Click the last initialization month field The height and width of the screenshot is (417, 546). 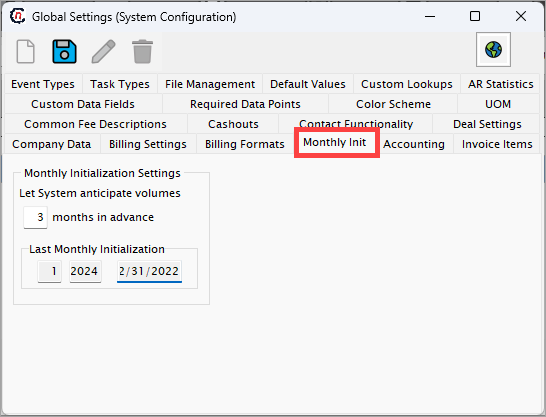pos(49,271)
